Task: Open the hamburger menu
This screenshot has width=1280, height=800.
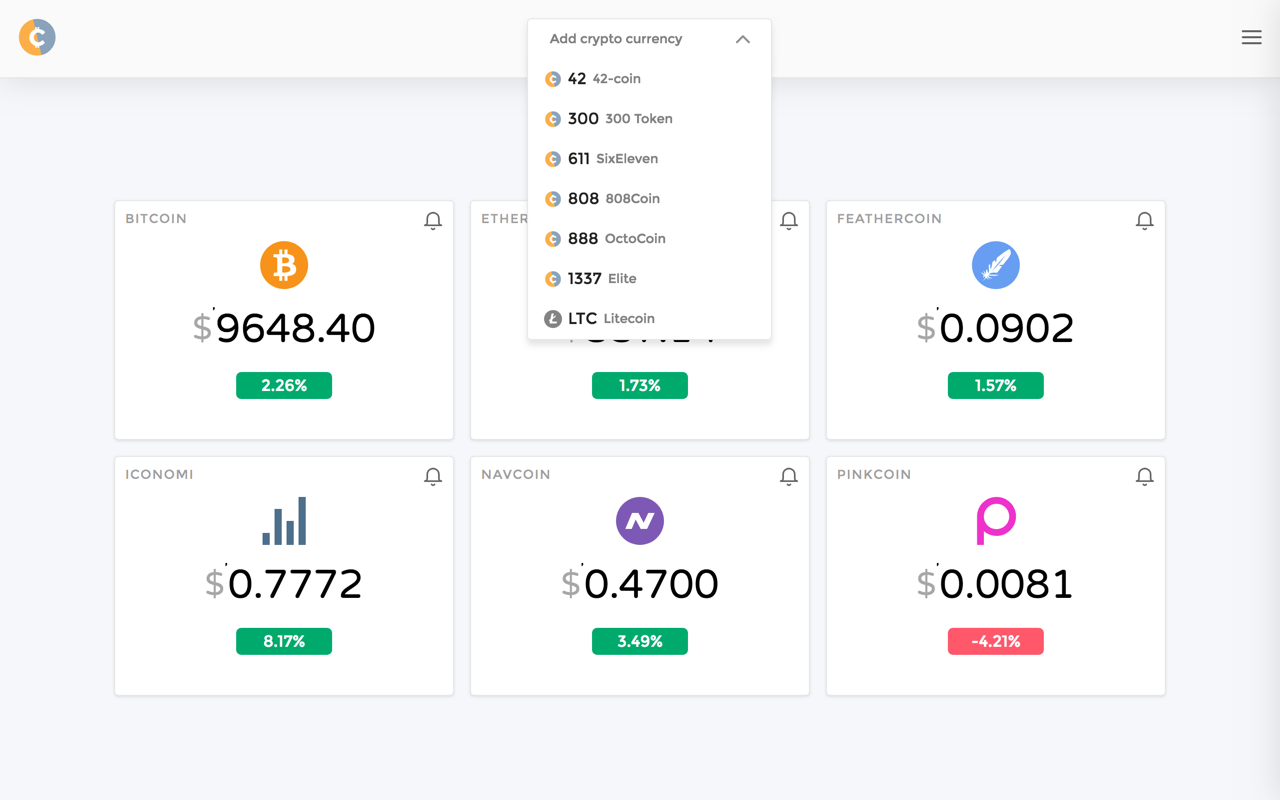Action: point(1251,38)
